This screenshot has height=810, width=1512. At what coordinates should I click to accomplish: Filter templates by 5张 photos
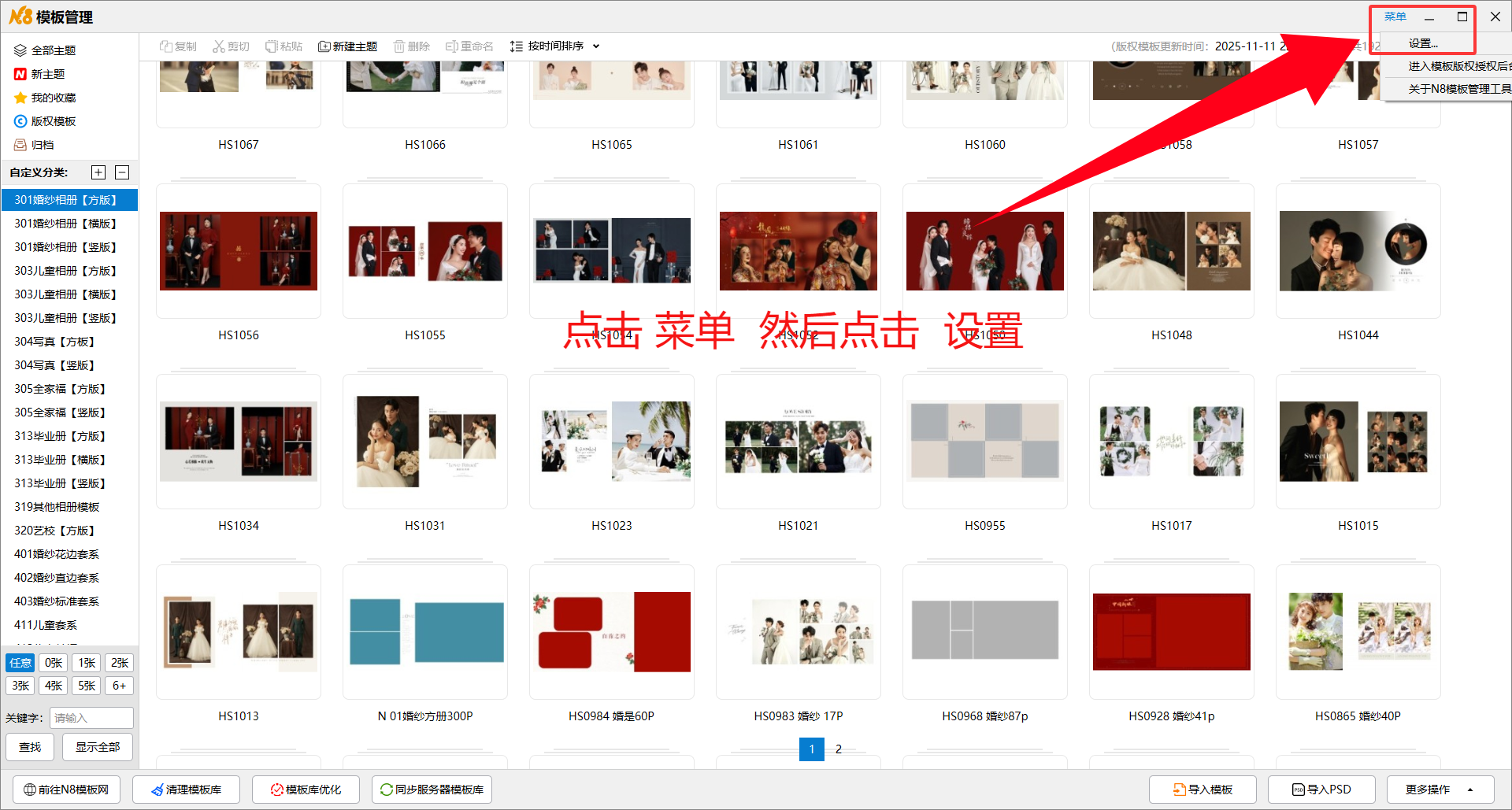87,686
